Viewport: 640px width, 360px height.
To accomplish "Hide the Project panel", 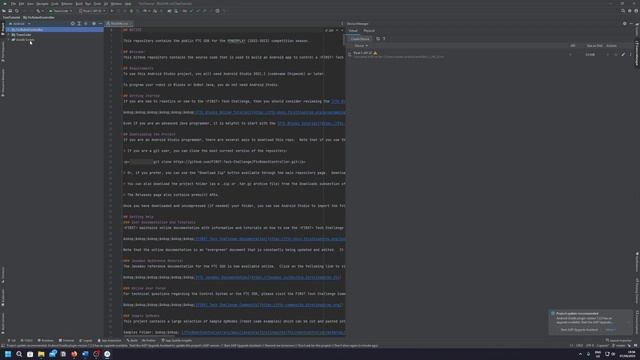I will pos(100,24).
